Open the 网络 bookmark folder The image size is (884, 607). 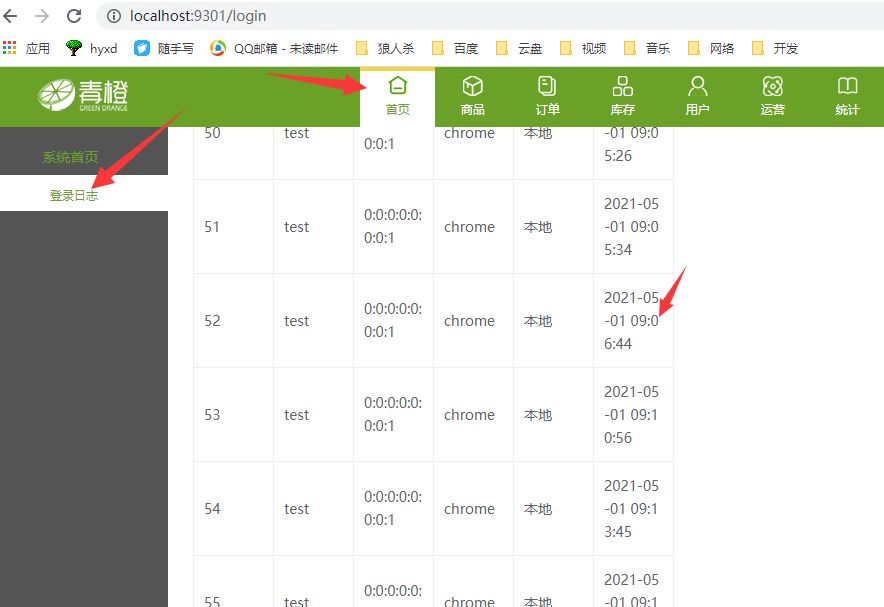711,48
